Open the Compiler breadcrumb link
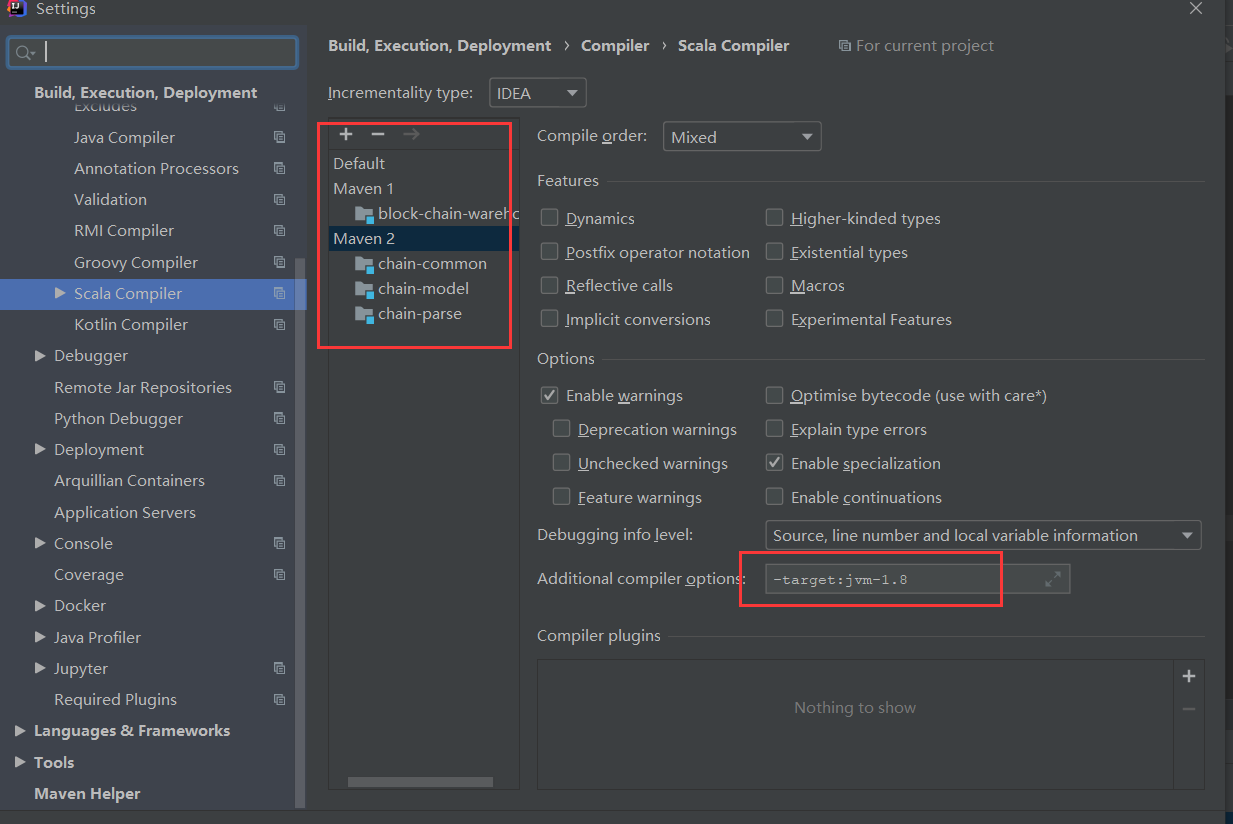This screenshot has width=1233, height=824. (615, 45)
